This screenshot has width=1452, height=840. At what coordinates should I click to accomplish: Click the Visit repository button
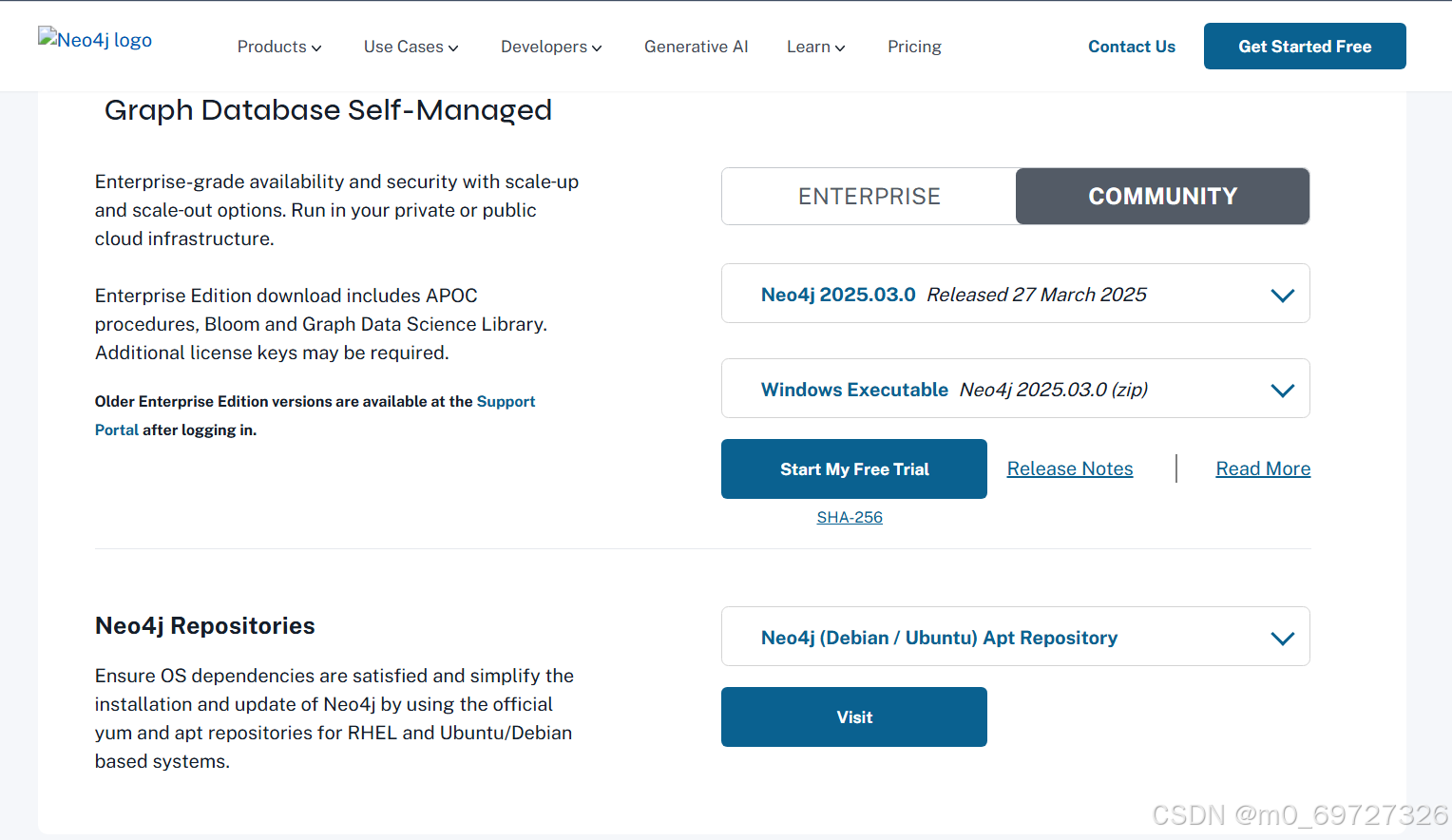(853, 717)
